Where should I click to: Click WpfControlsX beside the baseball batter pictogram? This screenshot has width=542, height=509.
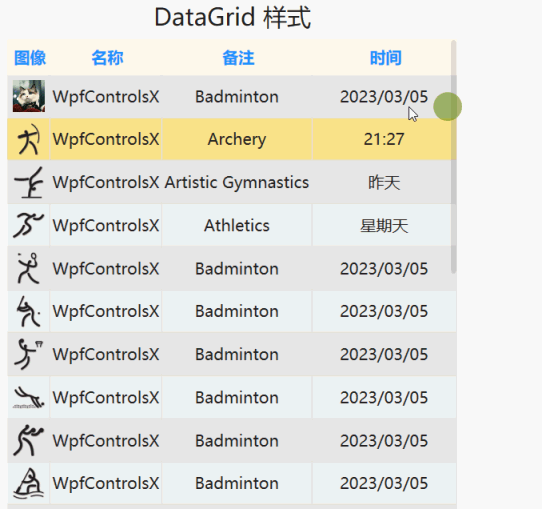(106, 311)
